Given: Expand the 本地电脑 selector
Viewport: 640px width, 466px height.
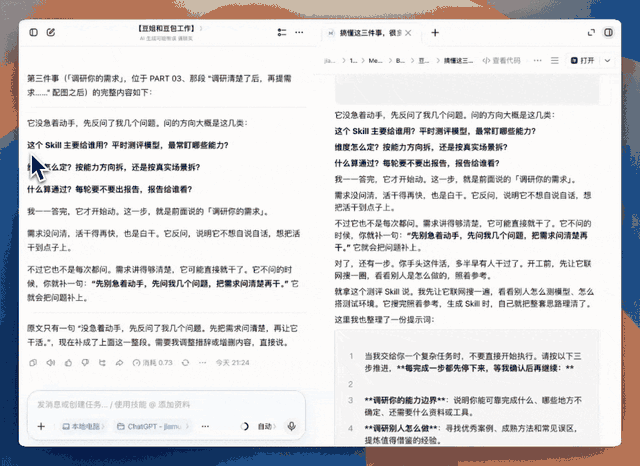Looking at the screenshot, I should pos(83,426).
